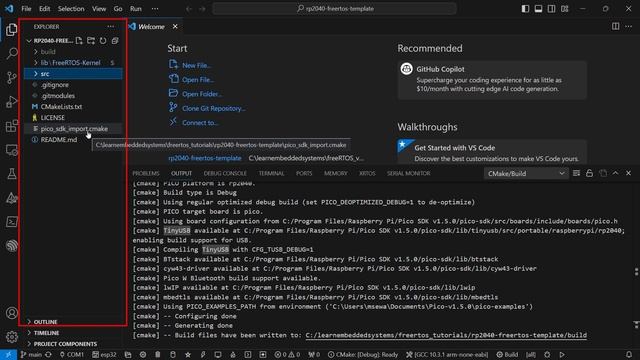Open editor more actions ellipsis

[629, 27]
